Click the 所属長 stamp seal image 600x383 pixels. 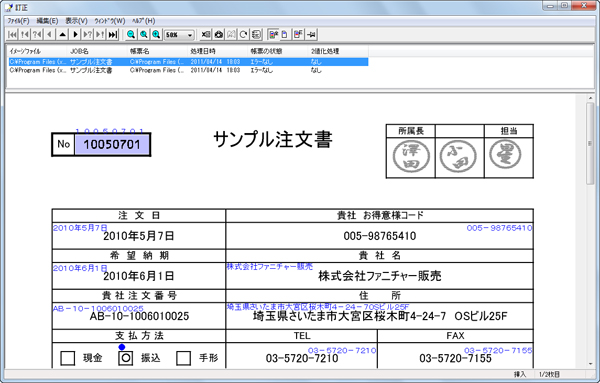click(x=411, y=156)
